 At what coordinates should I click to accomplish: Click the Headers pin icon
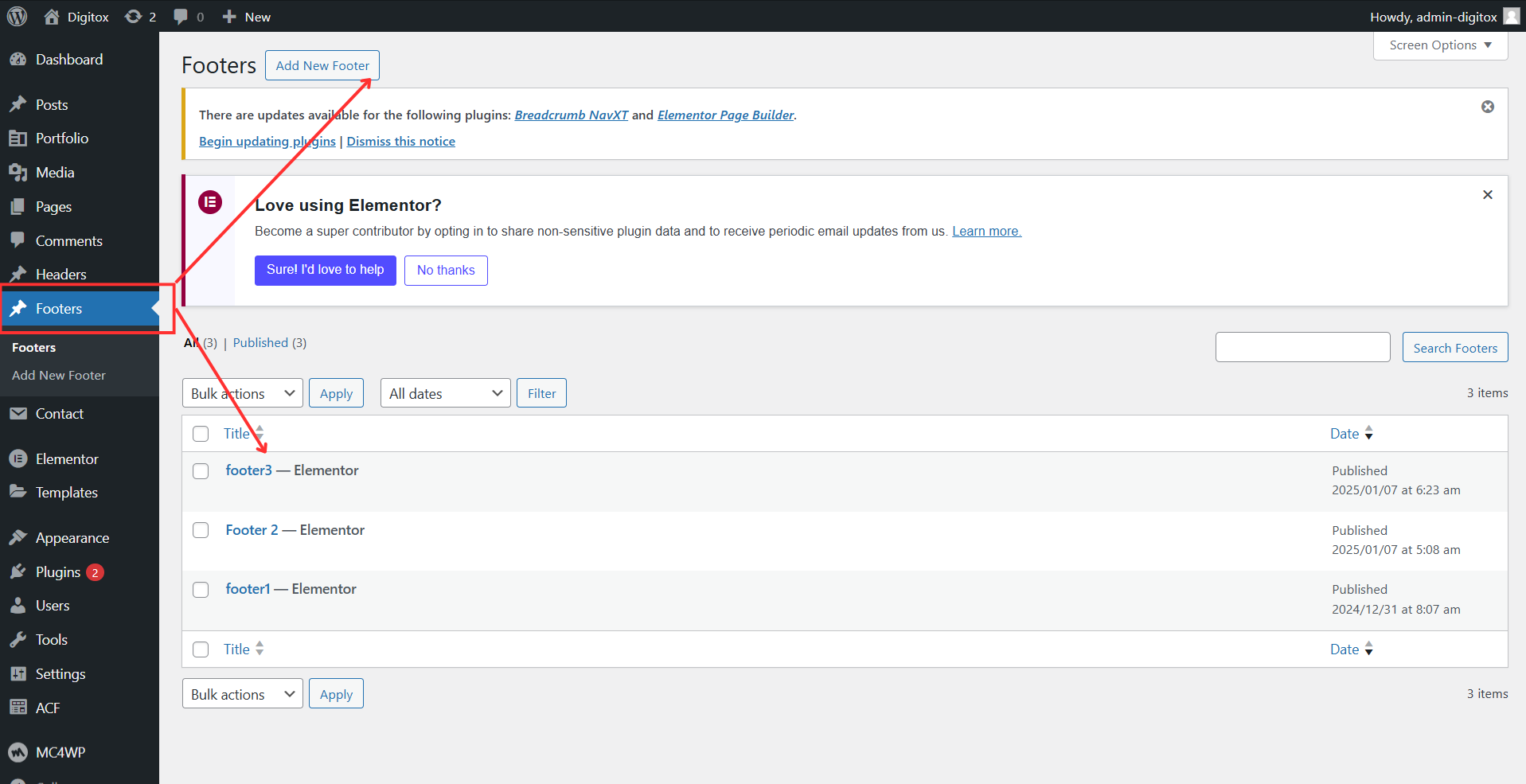point(18,275)
